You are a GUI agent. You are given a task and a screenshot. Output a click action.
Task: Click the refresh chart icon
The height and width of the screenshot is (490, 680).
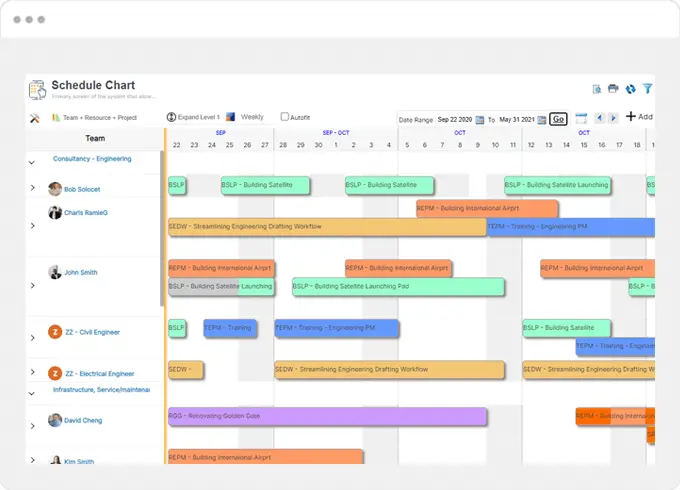(x=630, y=89)
